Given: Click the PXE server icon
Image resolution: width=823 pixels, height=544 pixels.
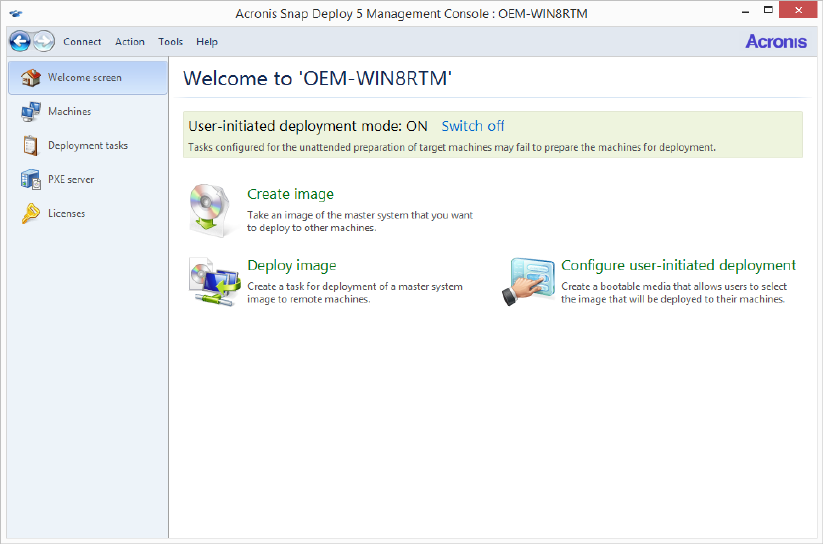Looking at the screenshot, I should pyautogui.click(x=30, y=180).
